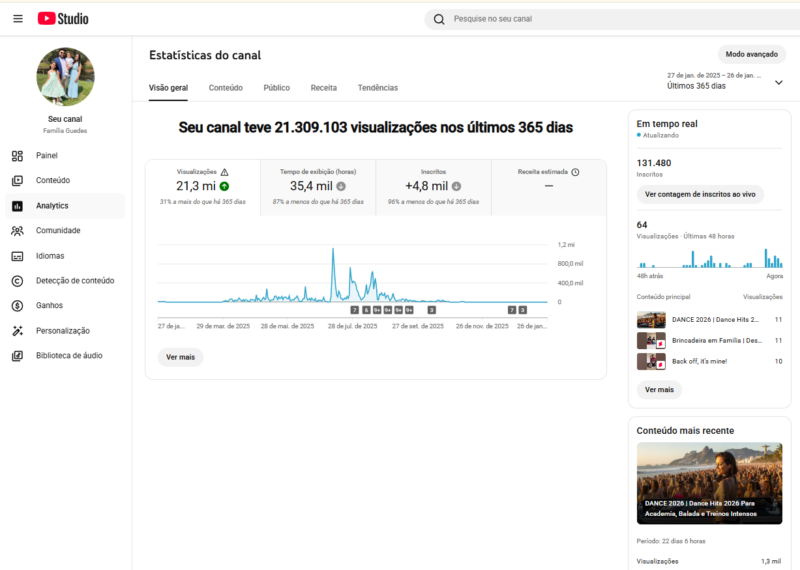Click the 21.309.103 visualizações headline

[376, 128]
